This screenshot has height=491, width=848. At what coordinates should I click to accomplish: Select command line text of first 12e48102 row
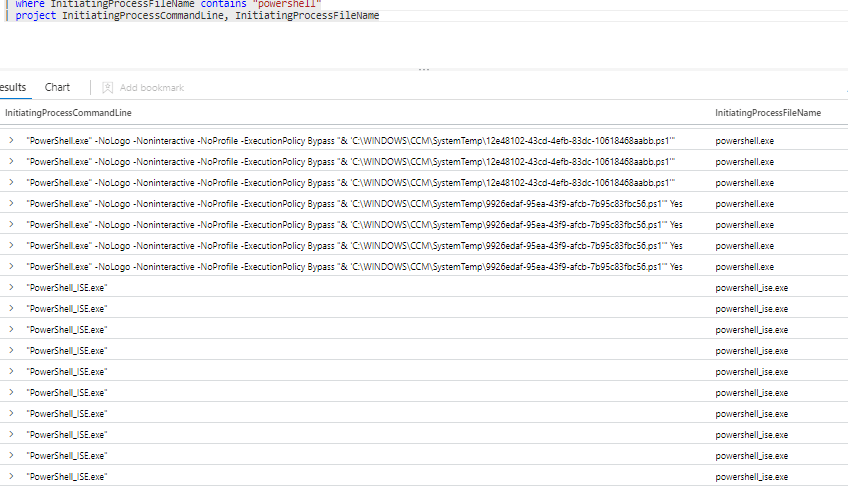[350, 141]
